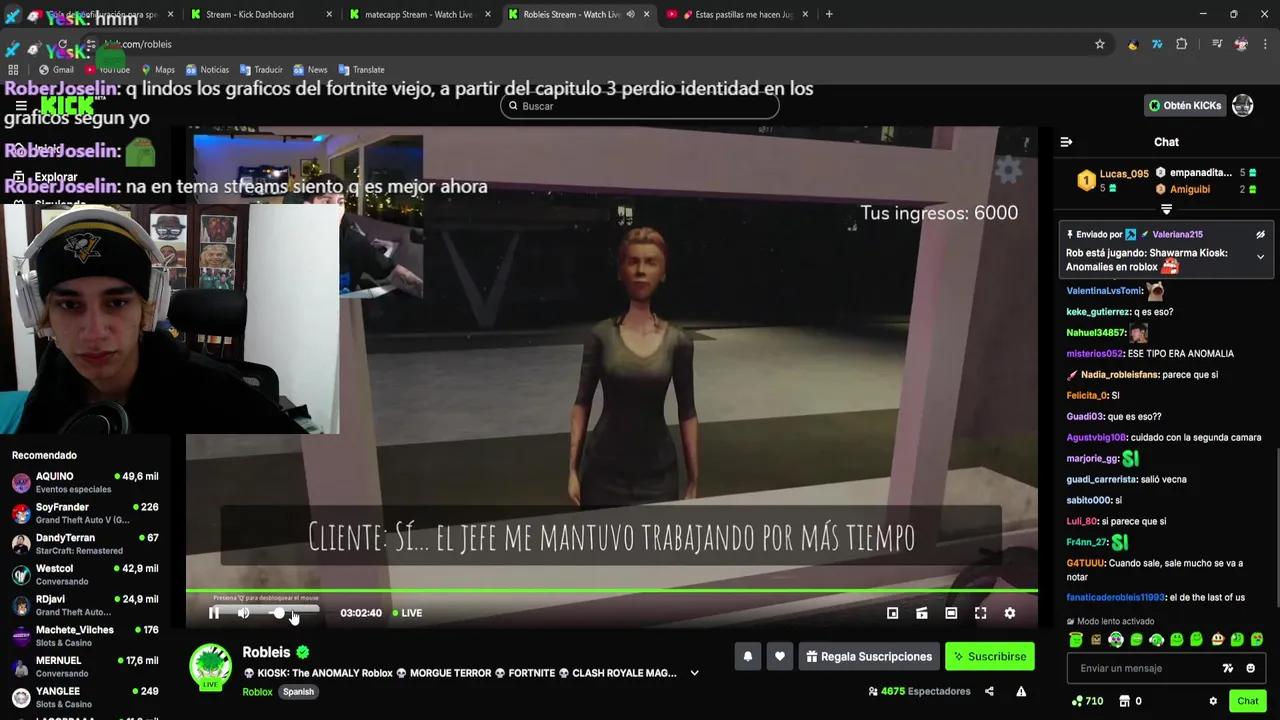The width and height of the screenshot is (1280, 720).
Task: Enter fullscreen video mode
Action: (981, 613)
